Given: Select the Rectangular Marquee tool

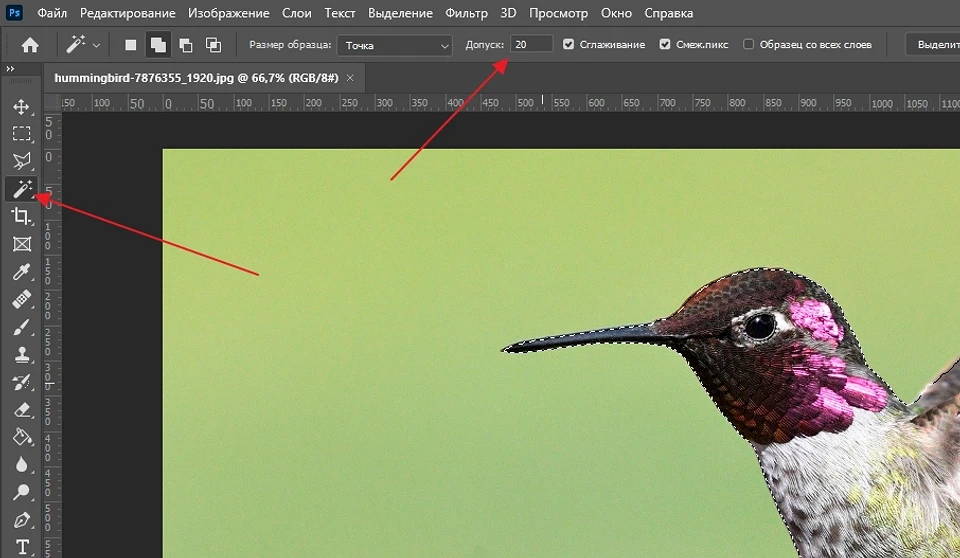Looking at the screenshot, I should coord(21,134).
